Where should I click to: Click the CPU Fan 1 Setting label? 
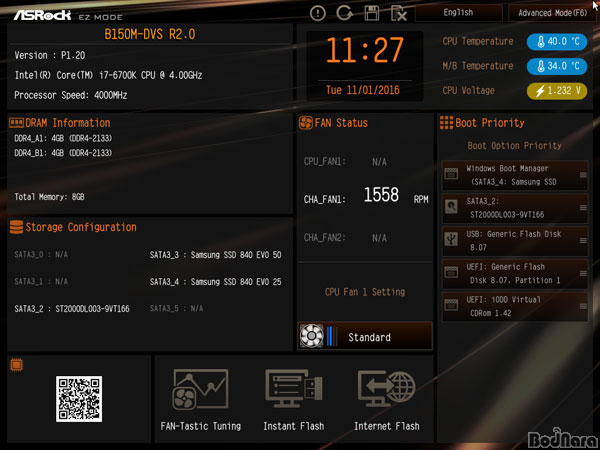click(365, 292)
